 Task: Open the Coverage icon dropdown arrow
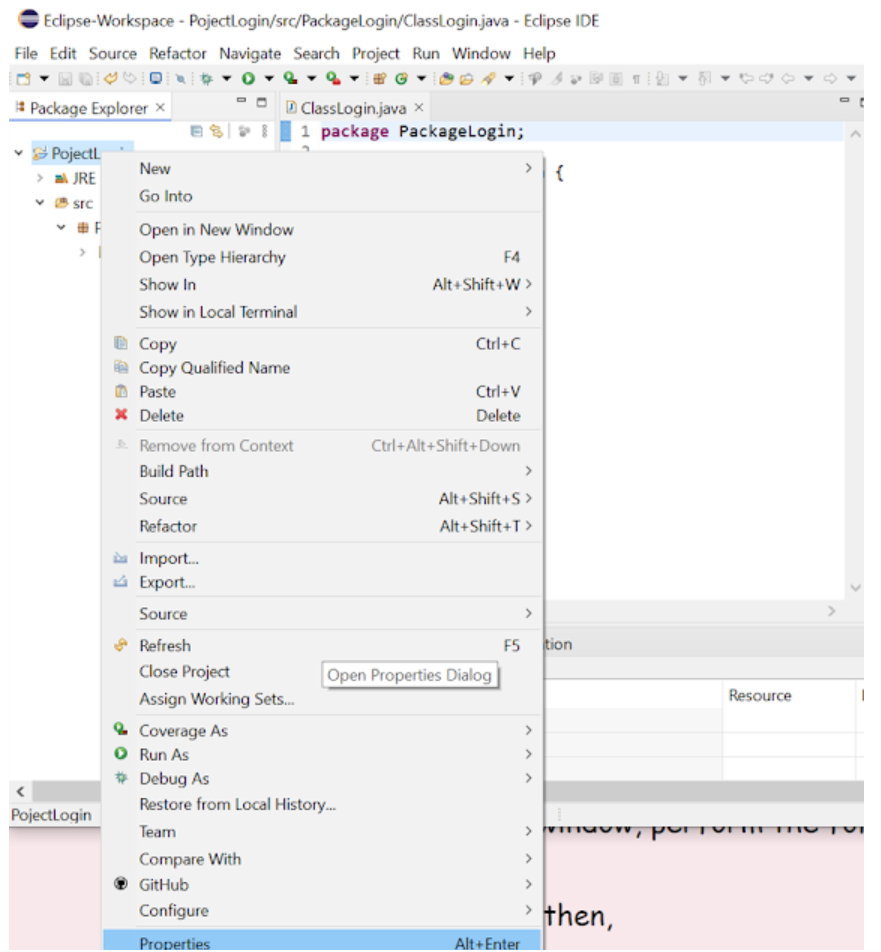click(x=311, y=79)
